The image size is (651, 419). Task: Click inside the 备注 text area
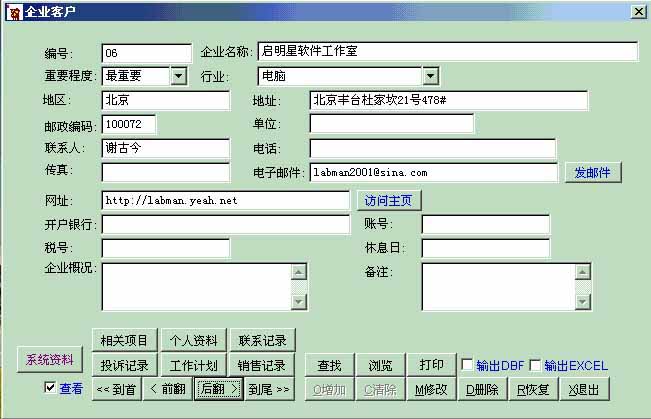pyautogui.click(x=498, y=287)
